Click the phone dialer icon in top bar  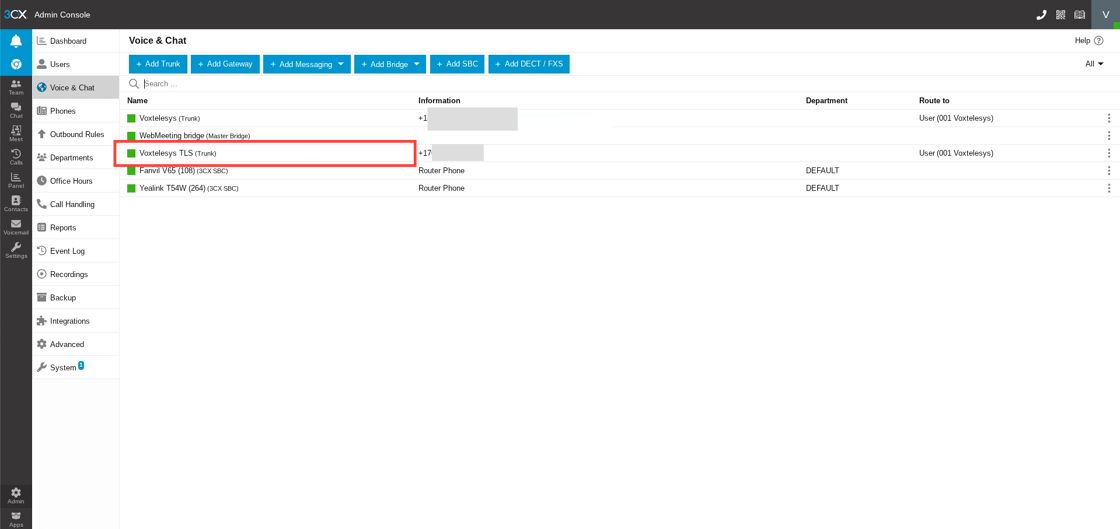click(x=1041, y=14)
